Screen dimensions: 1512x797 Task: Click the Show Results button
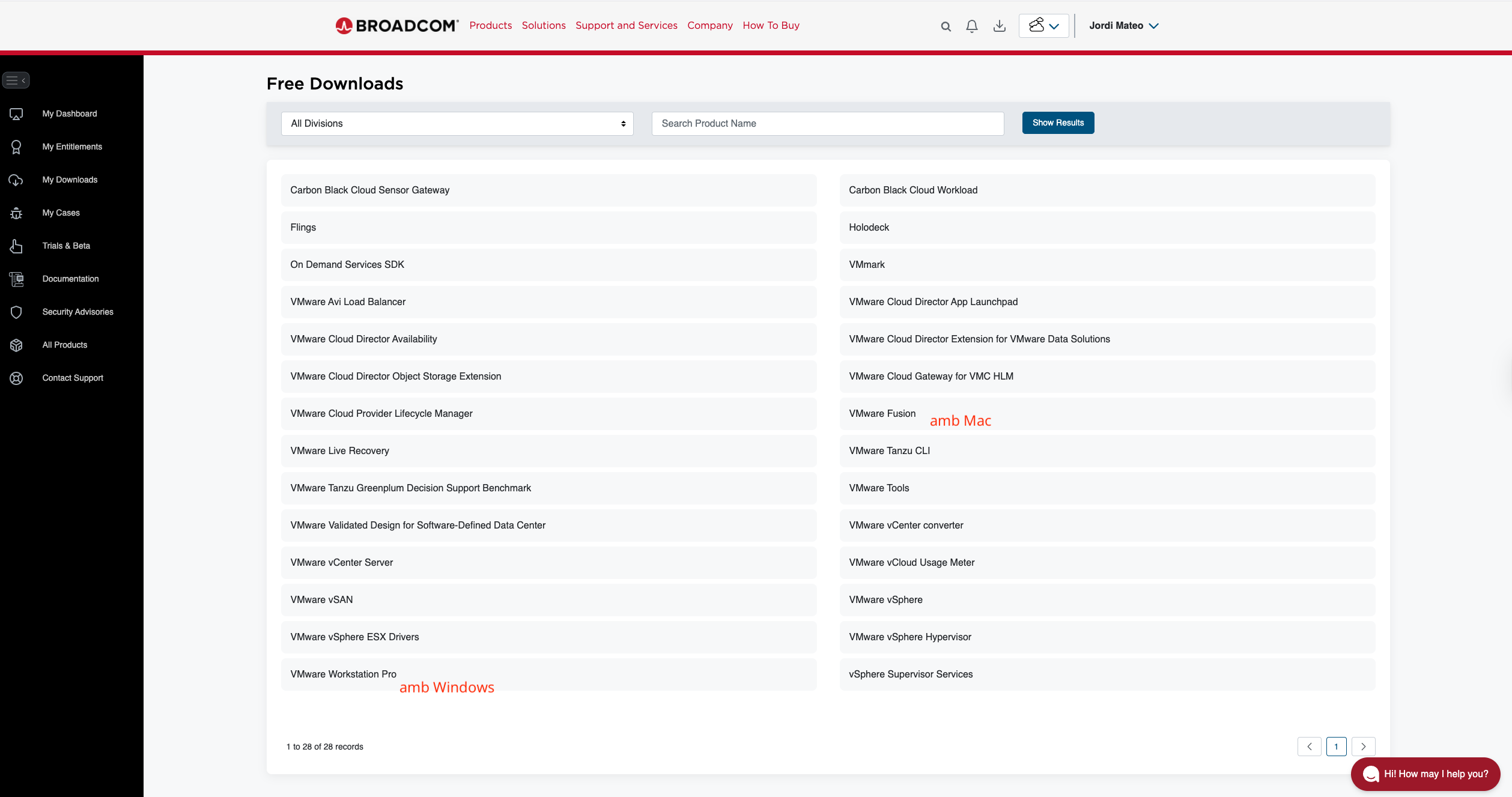[1058, 123]
